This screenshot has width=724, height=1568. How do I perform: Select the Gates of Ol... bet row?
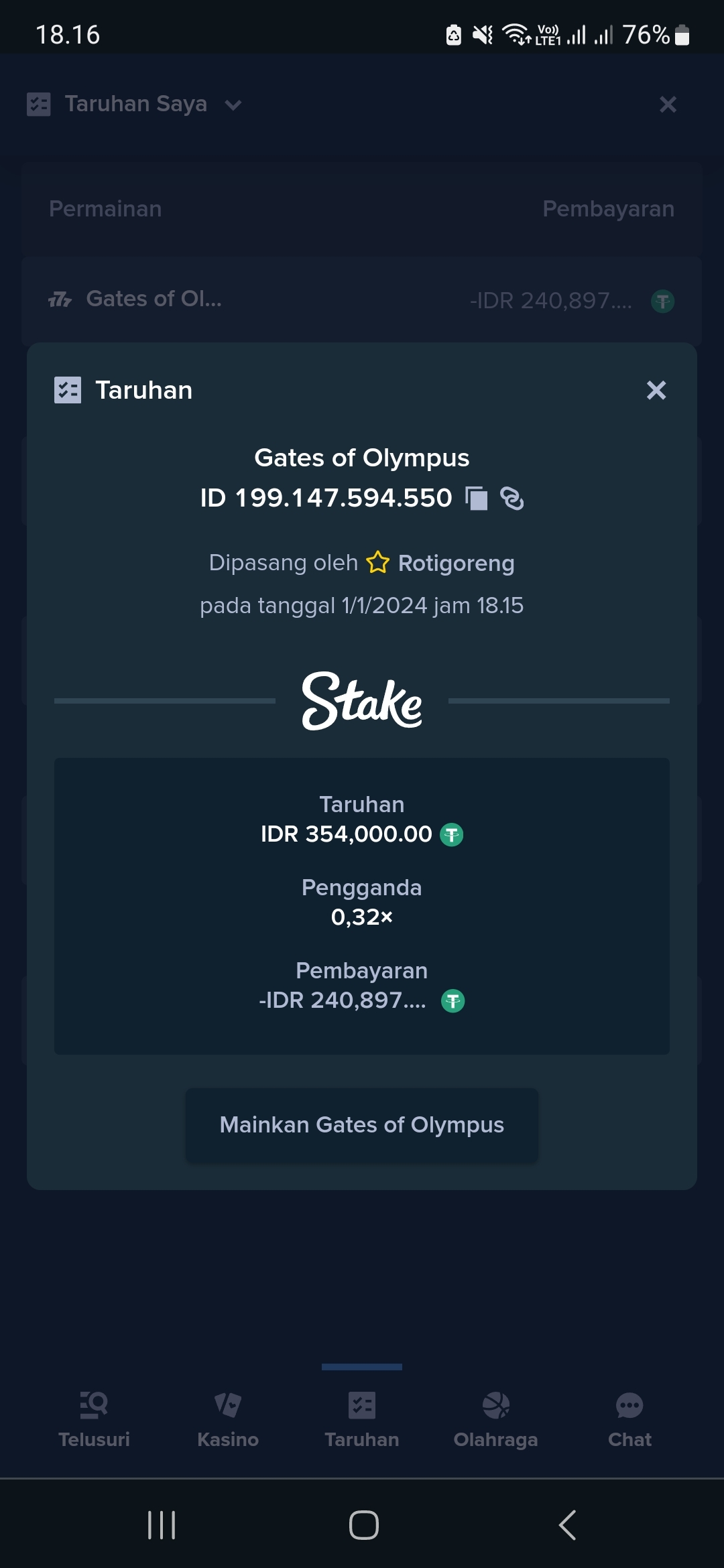point(362,300)
